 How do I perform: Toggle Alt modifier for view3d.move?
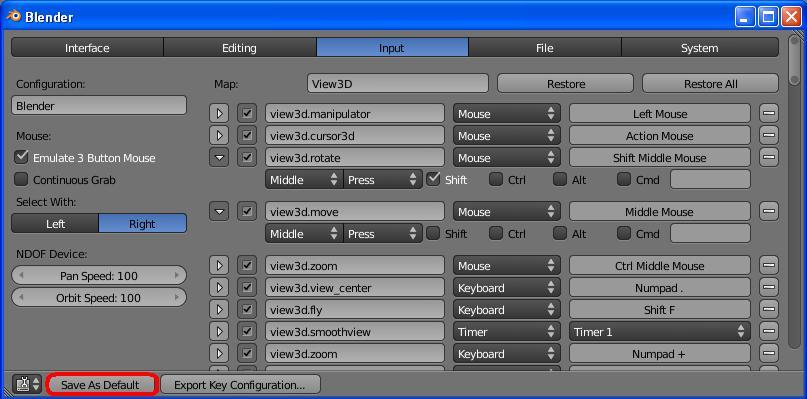click(x=560, y=233)
